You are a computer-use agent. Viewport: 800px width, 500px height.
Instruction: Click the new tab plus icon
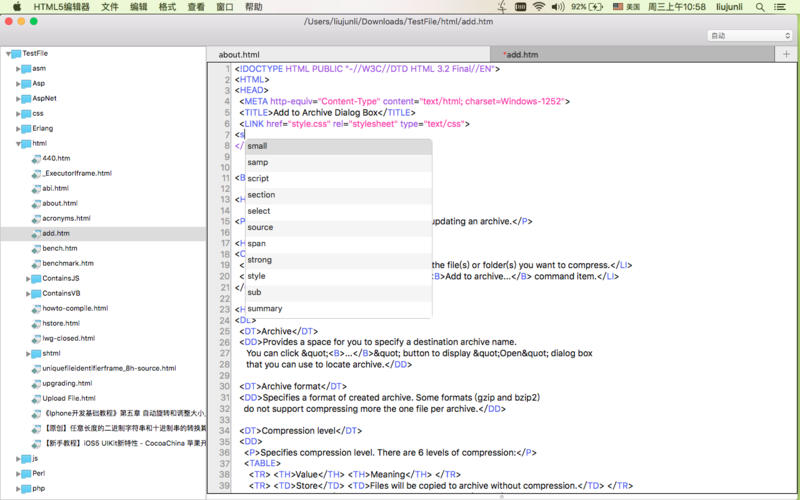(x=786, y=54)
